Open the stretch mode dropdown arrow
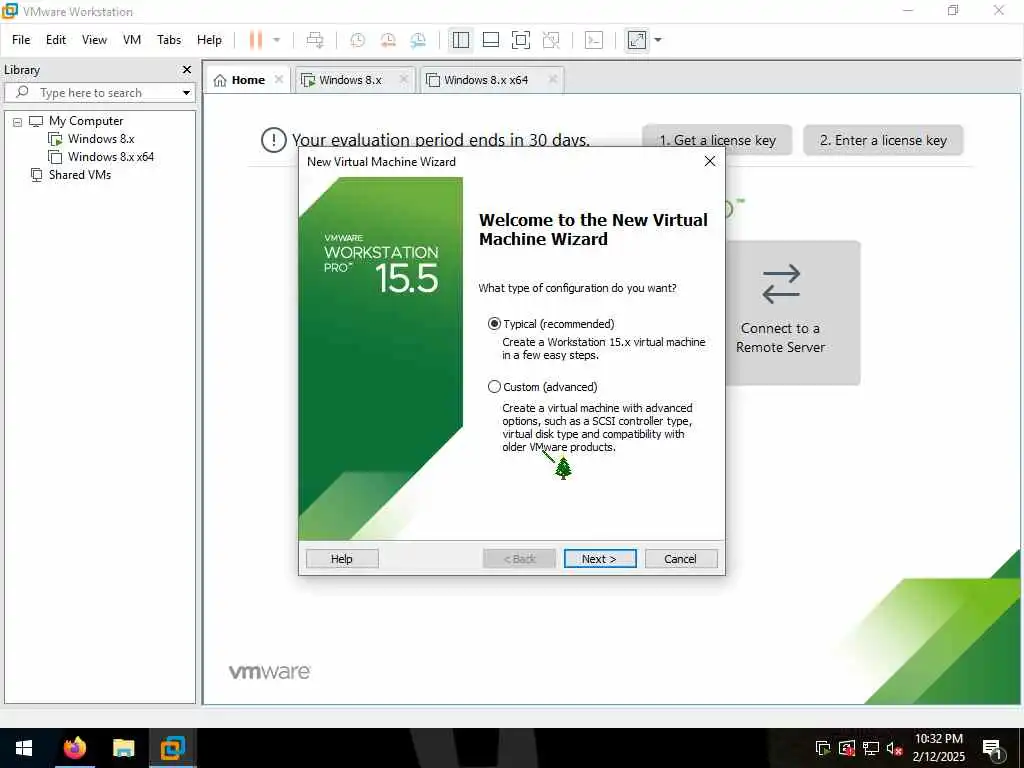Viewport: 1024px width, 768px height. pos(658,40)
